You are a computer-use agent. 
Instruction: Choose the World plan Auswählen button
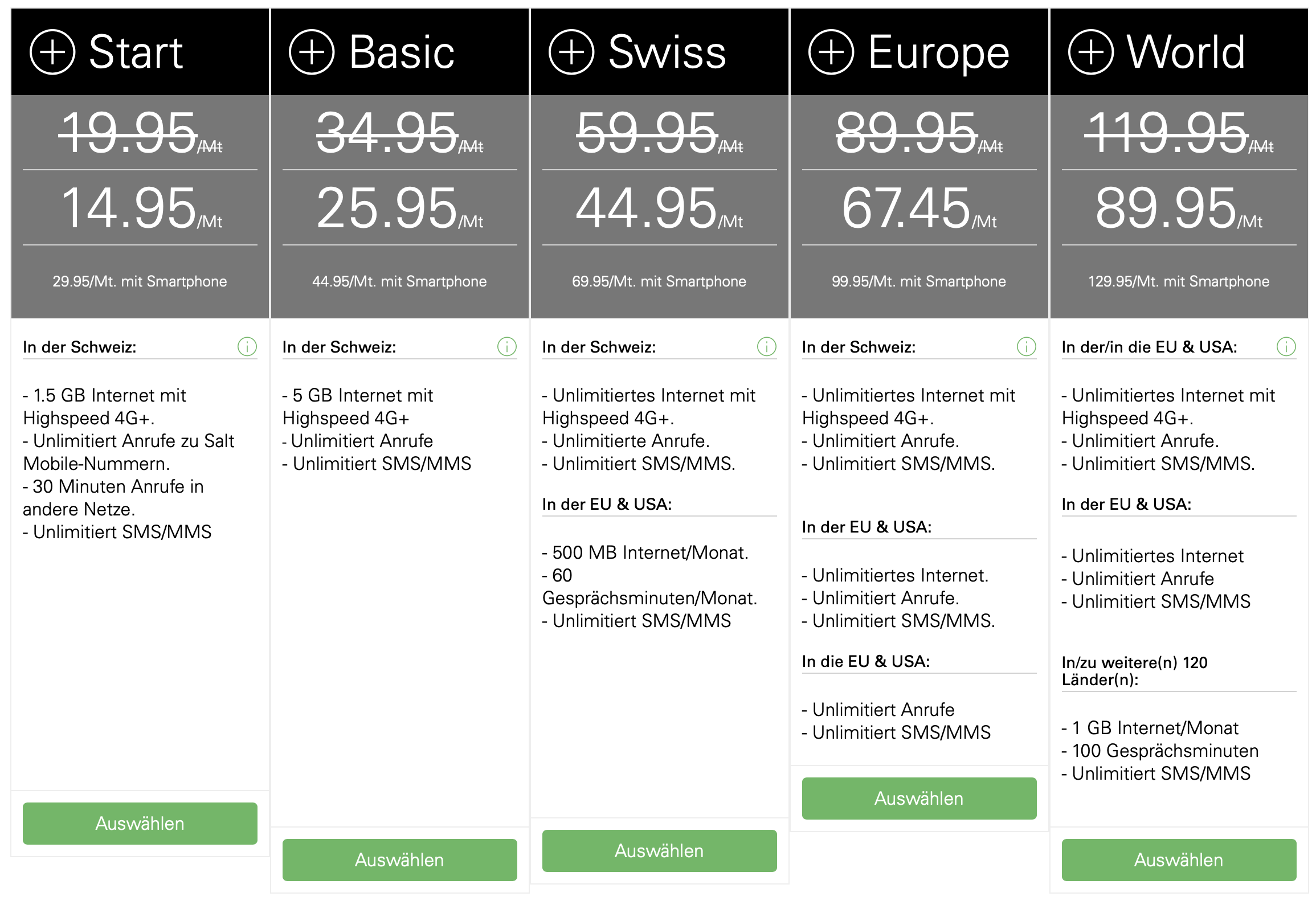point(1179,860)
